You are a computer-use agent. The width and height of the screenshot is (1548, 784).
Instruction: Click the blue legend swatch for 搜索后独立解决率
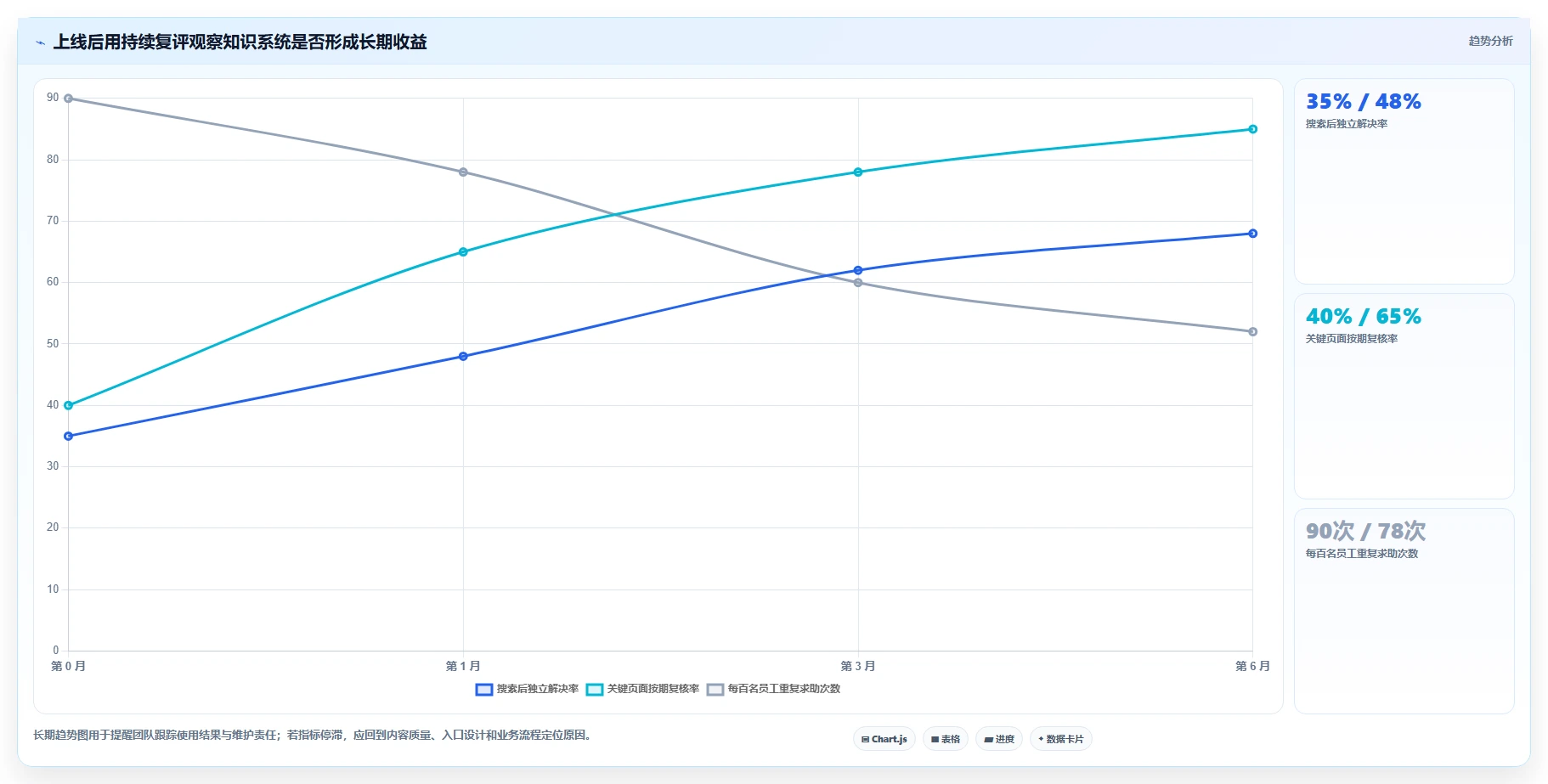[x=484, y=690]
